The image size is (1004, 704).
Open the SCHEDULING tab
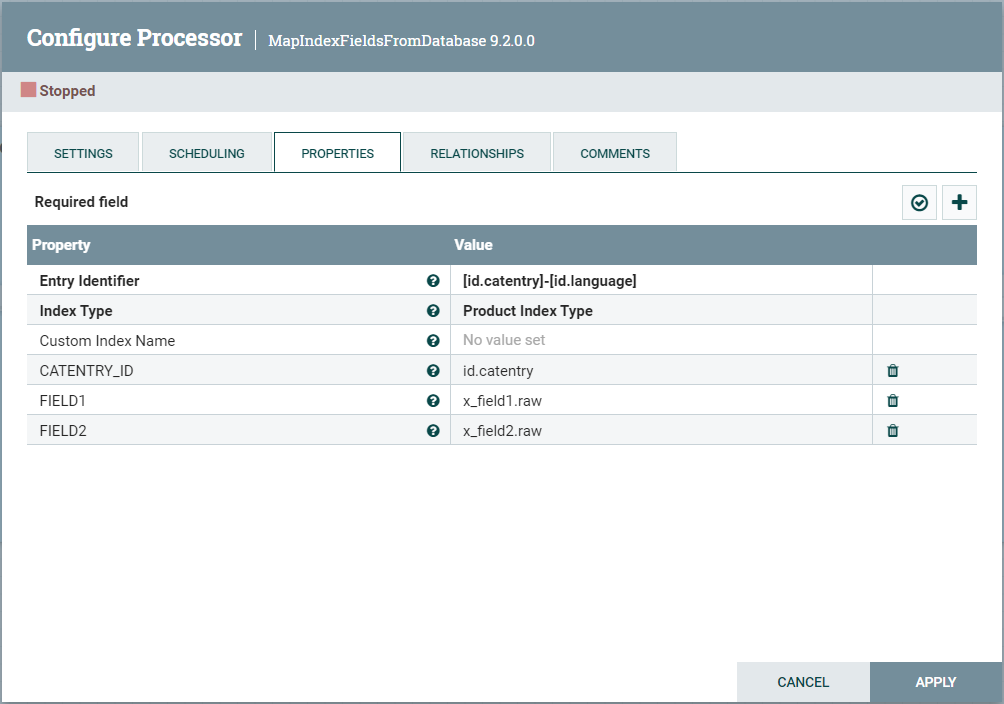coord(207,153)
